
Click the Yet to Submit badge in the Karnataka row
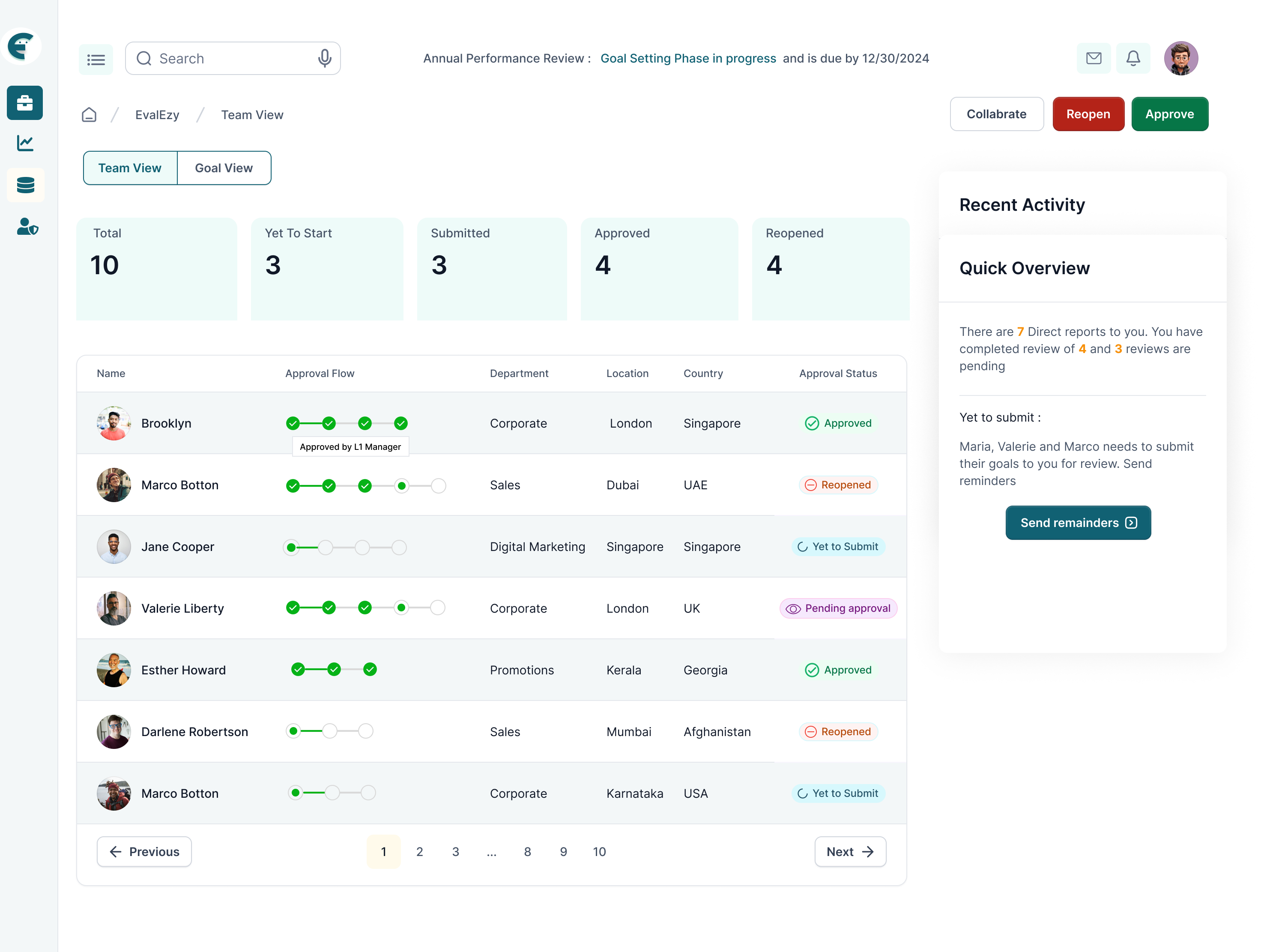point(838,793)
